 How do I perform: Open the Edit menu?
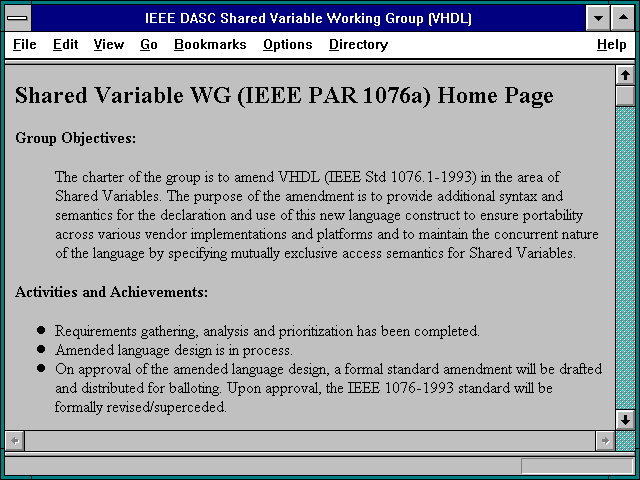coord(65,44)
